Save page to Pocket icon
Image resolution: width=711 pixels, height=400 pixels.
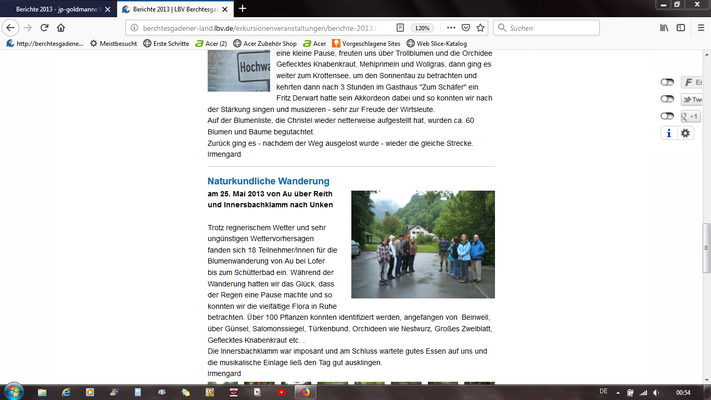tap(466, 28)
